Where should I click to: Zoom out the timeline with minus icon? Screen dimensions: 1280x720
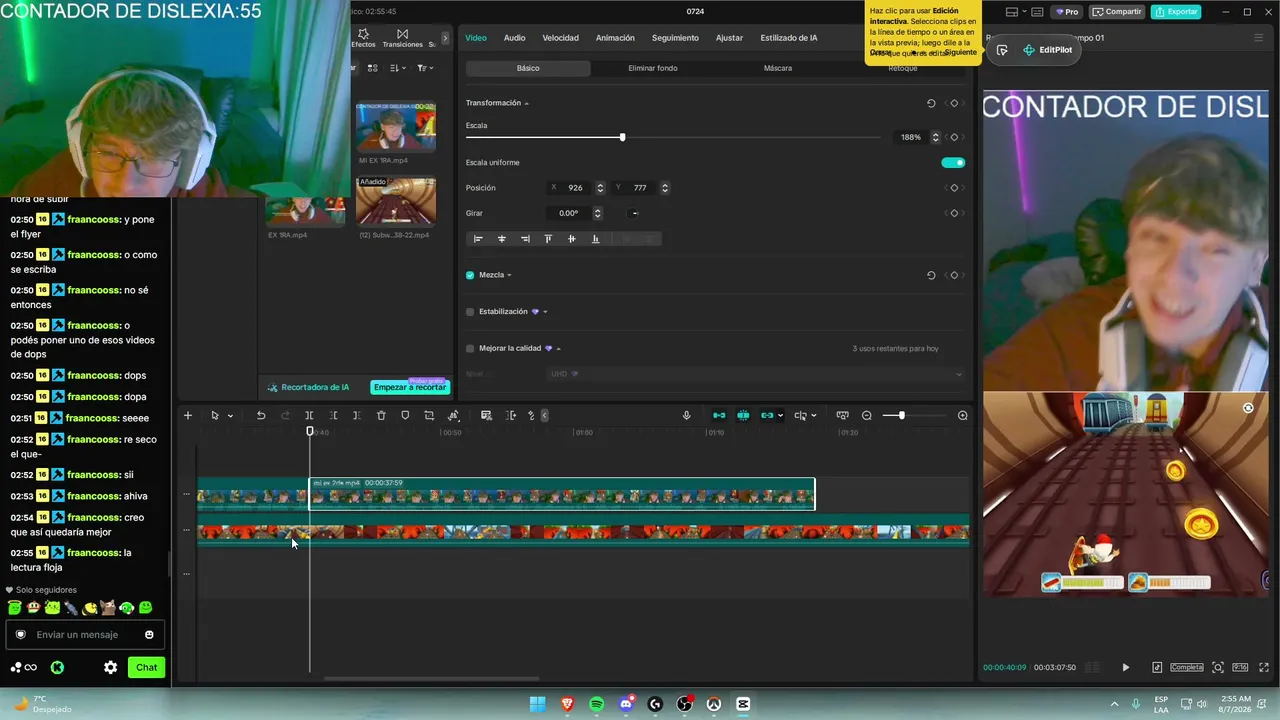867,416
